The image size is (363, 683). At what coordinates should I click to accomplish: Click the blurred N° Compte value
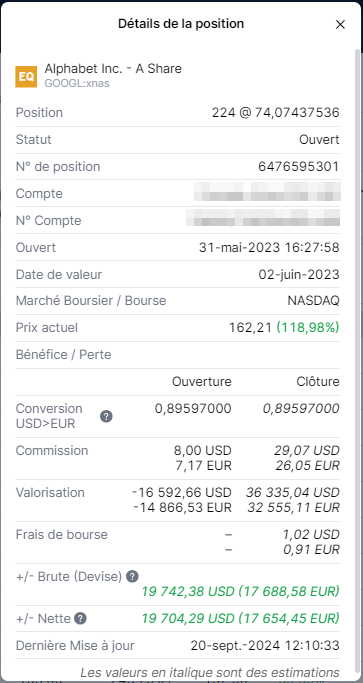coord(263,218)
